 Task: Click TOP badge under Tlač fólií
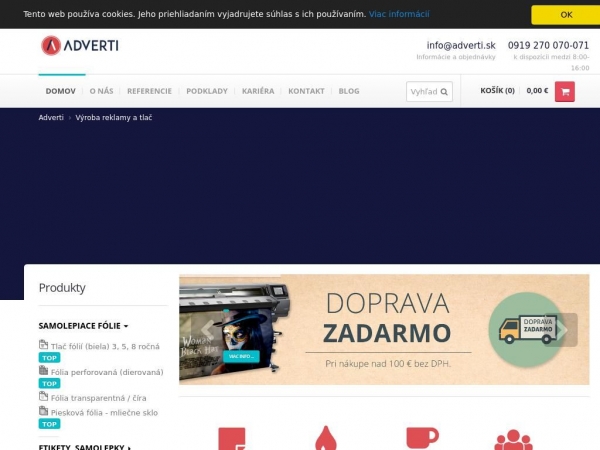point(49,358)
